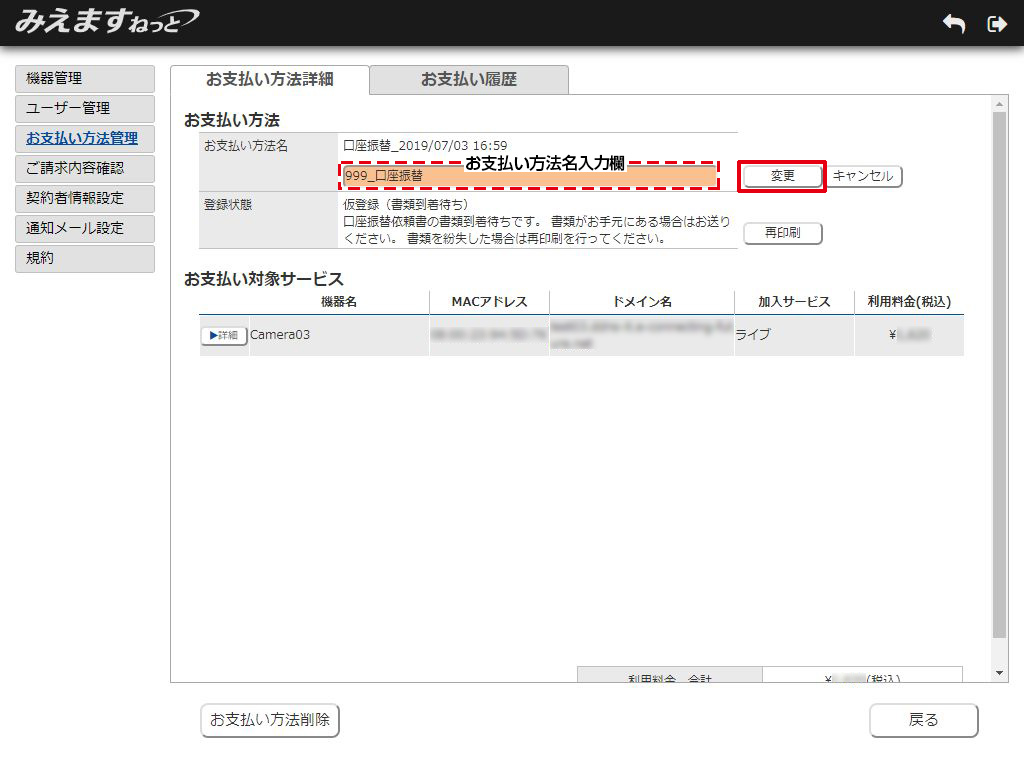Select the お支払い方法詳細 tab

click(269, 80)
